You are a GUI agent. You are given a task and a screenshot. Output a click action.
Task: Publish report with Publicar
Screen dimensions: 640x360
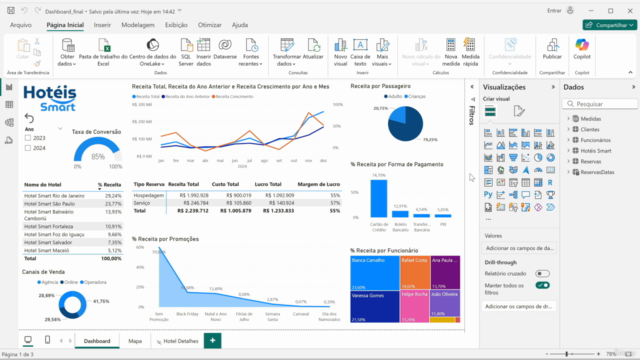(x=552, y=49)
